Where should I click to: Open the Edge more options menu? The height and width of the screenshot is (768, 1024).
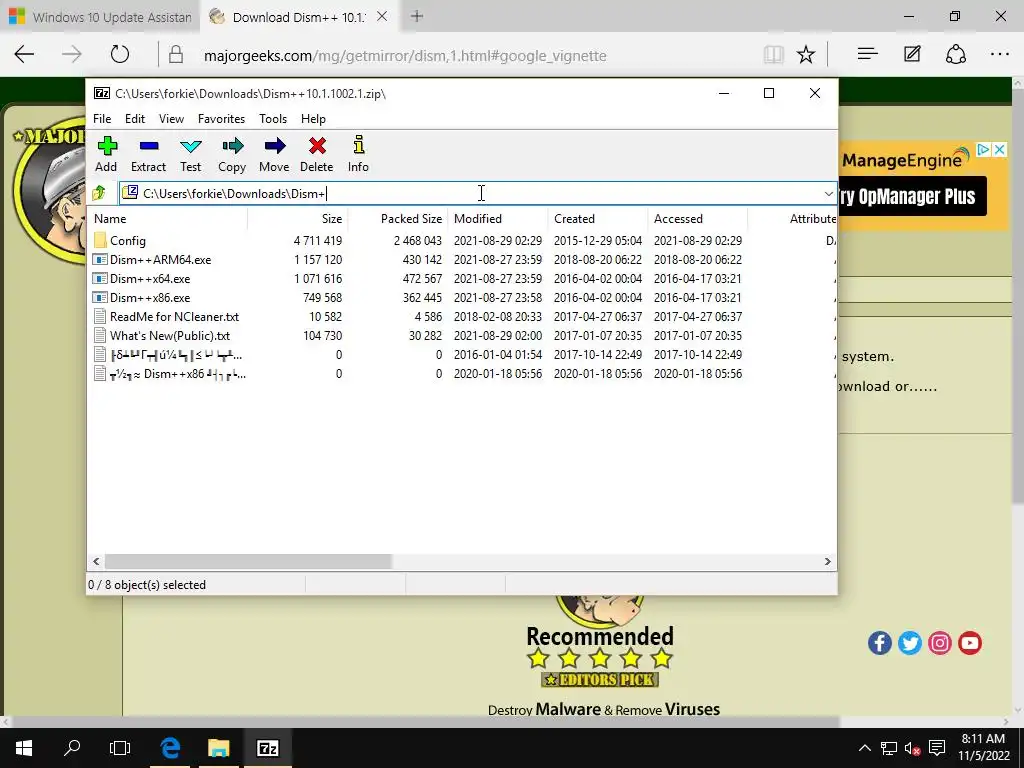(x=1000, y=54)
